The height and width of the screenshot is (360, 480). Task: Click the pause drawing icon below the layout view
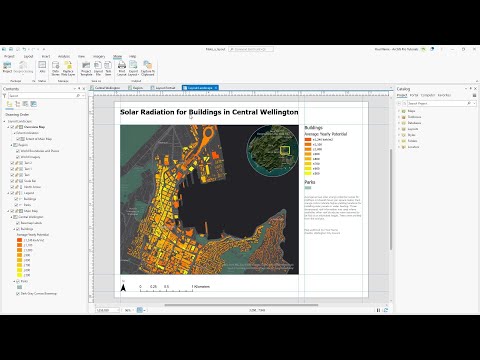pyautogui.click(x=378, y=310)
